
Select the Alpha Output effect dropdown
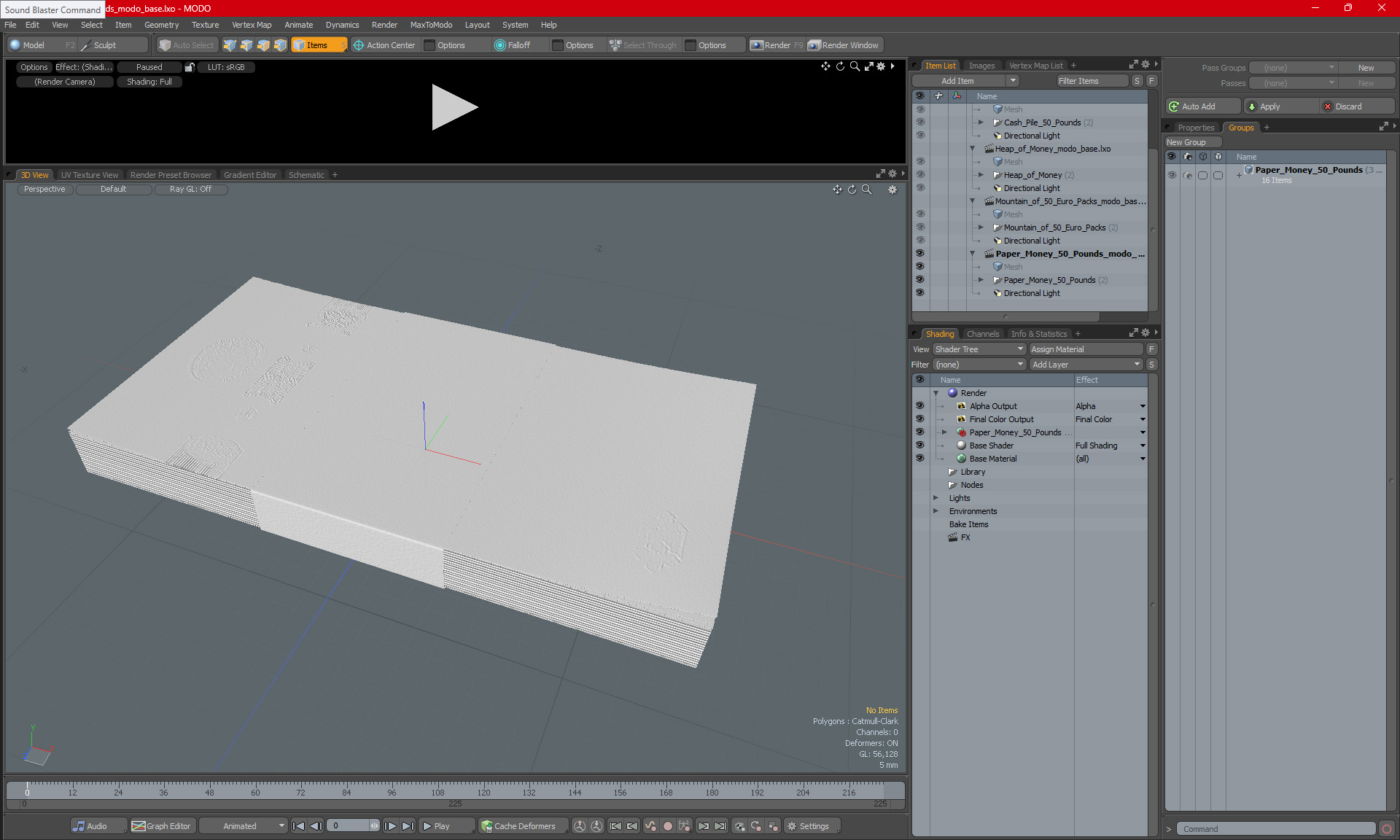pyautogui.click(x=1143, y=405)
